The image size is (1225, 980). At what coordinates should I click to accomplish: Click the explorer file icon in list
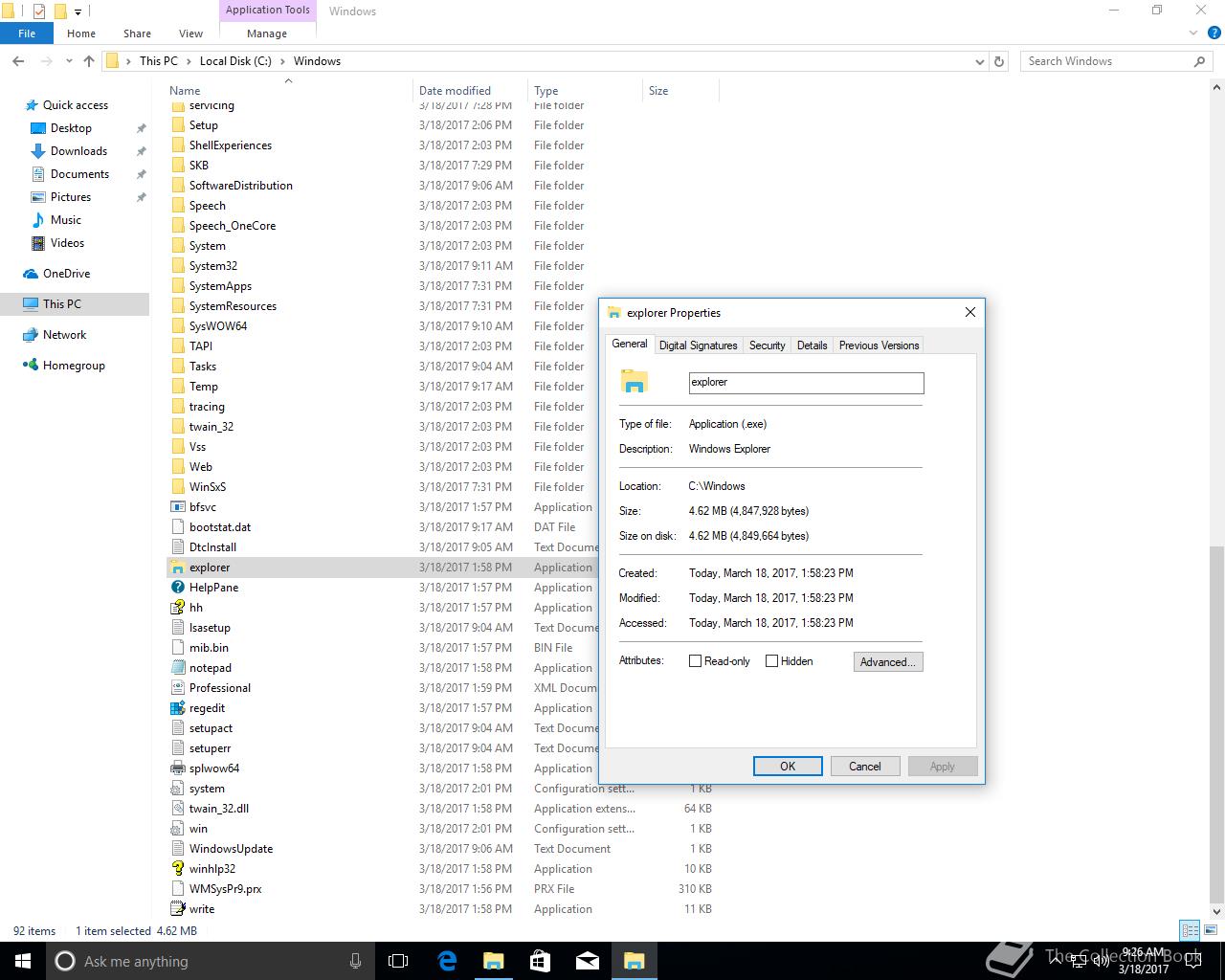[x=177, y=568]
